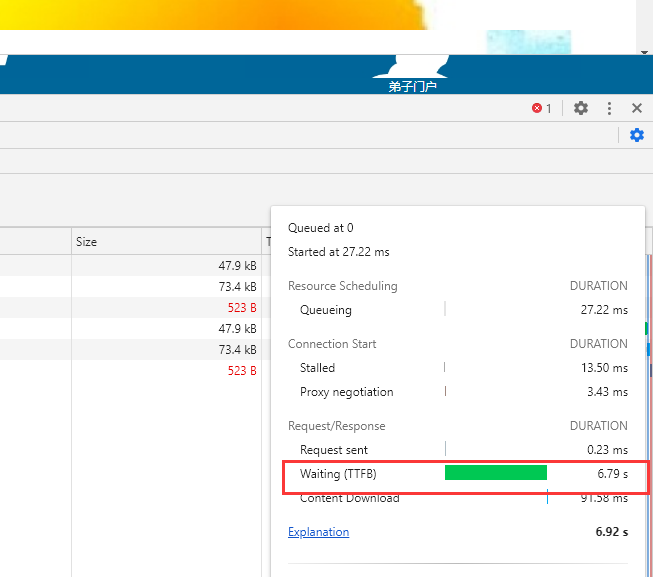Click the Connection Start section header

tap(332, 344)
